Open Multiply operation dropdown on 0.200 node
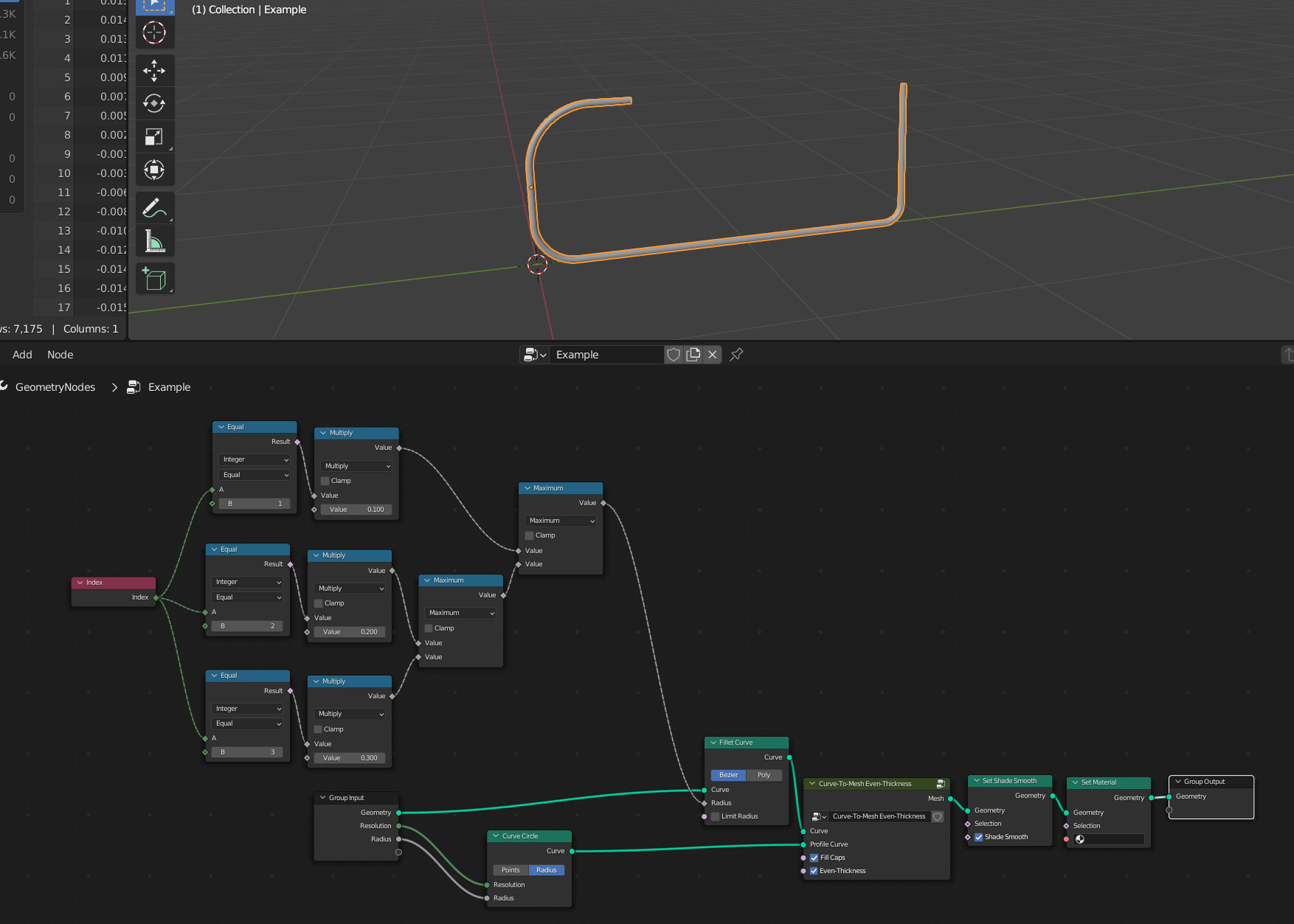The width and height of the screenshot is (1294, 924). click(350, 588)
